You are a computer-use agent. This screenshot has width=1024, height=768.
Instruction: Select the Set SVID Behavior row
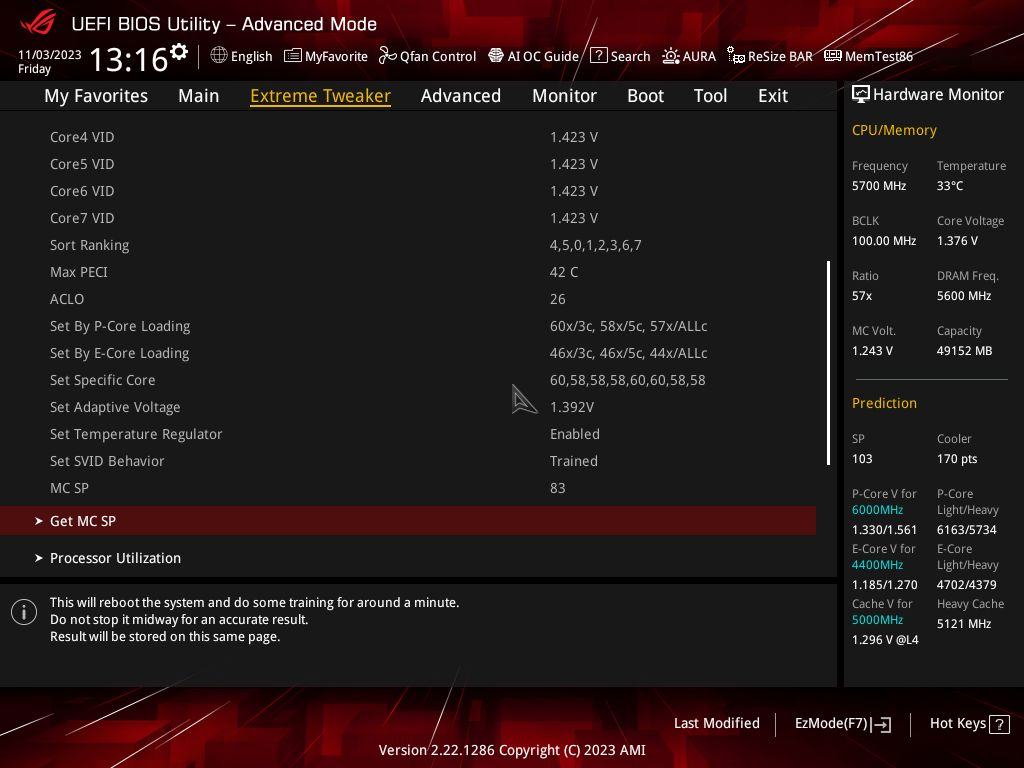click(408, 461)
